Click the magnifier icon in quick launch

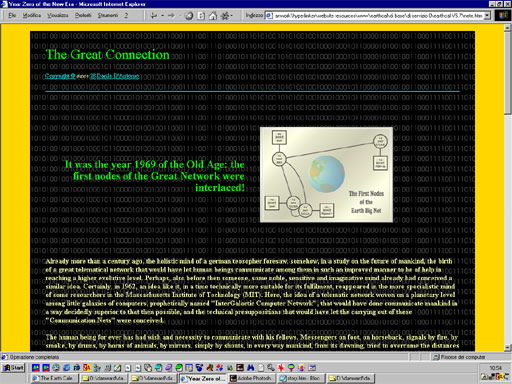pyautogui.click(x=271, y=367)
